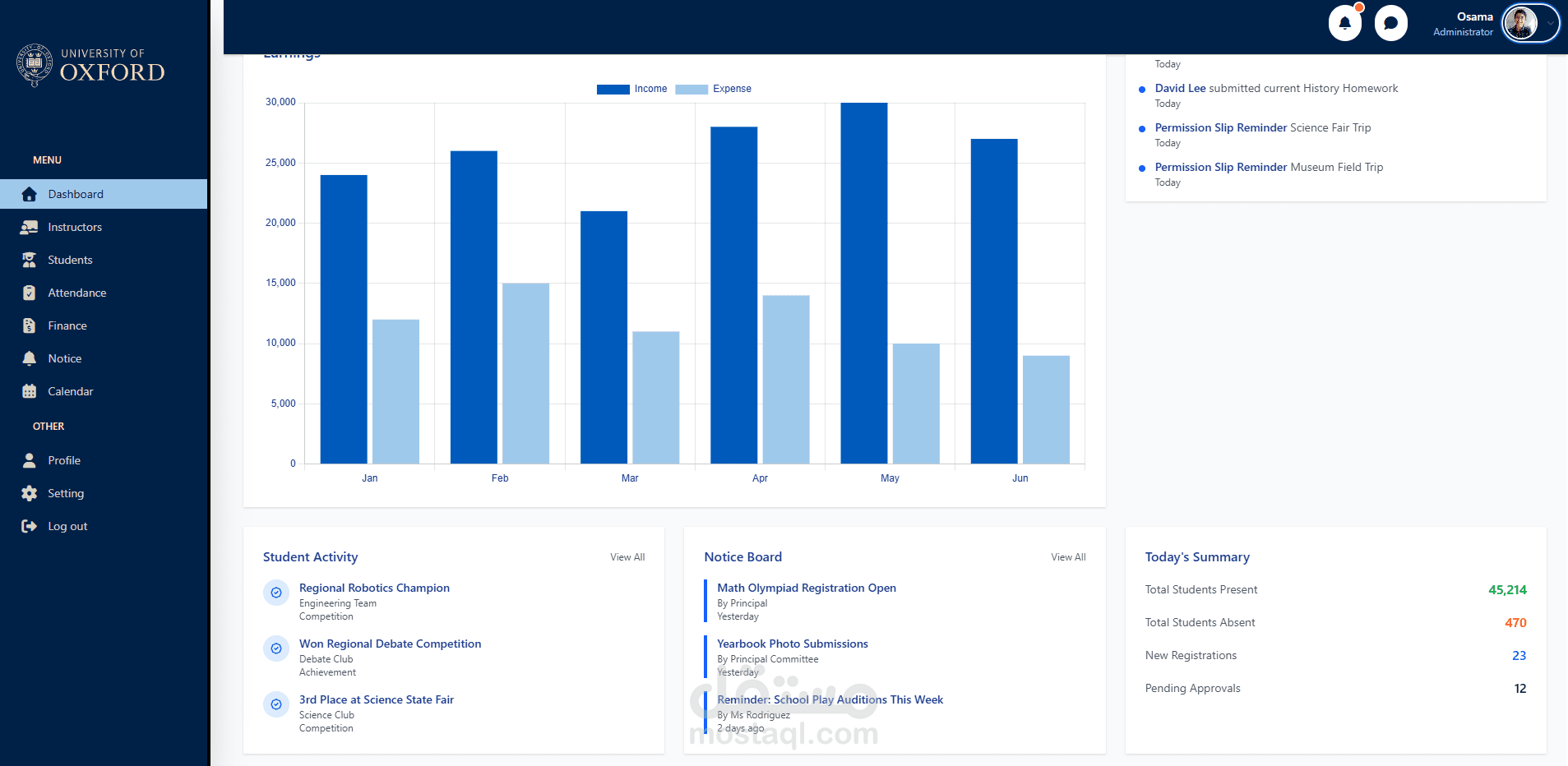The height and width of the screenshot is (766, 1568).
Task: Click the Osama administrator avatar
Action: tap(1520, 23)
